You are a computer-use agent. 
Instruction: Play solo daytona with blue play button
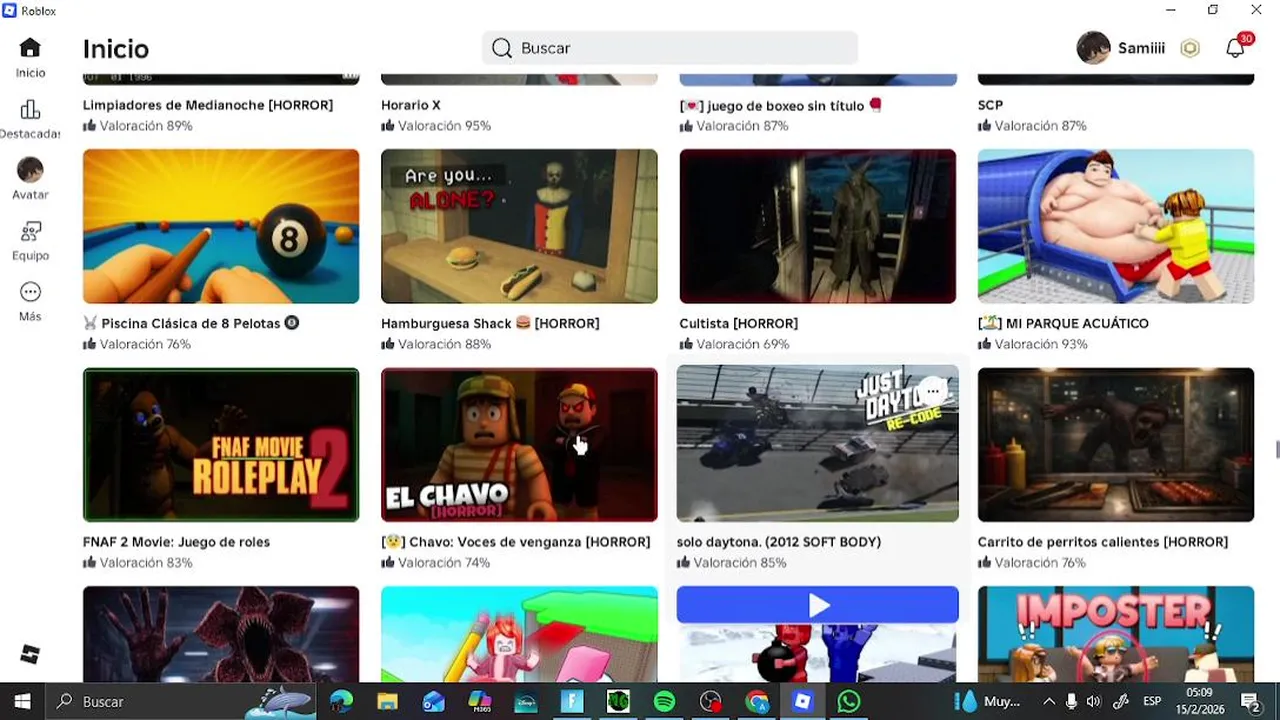point(817,605)
